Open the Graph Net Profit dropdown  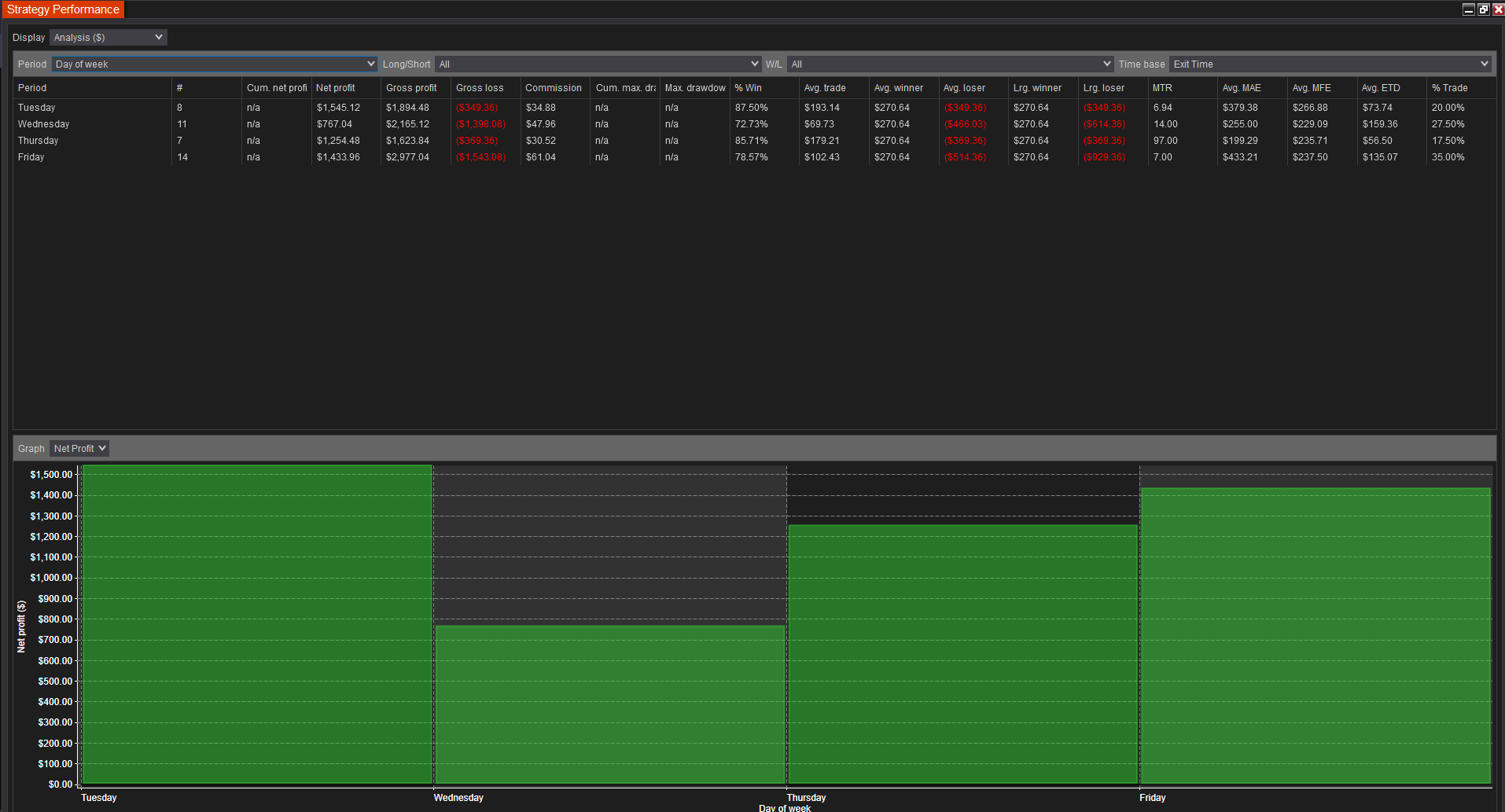79,449
